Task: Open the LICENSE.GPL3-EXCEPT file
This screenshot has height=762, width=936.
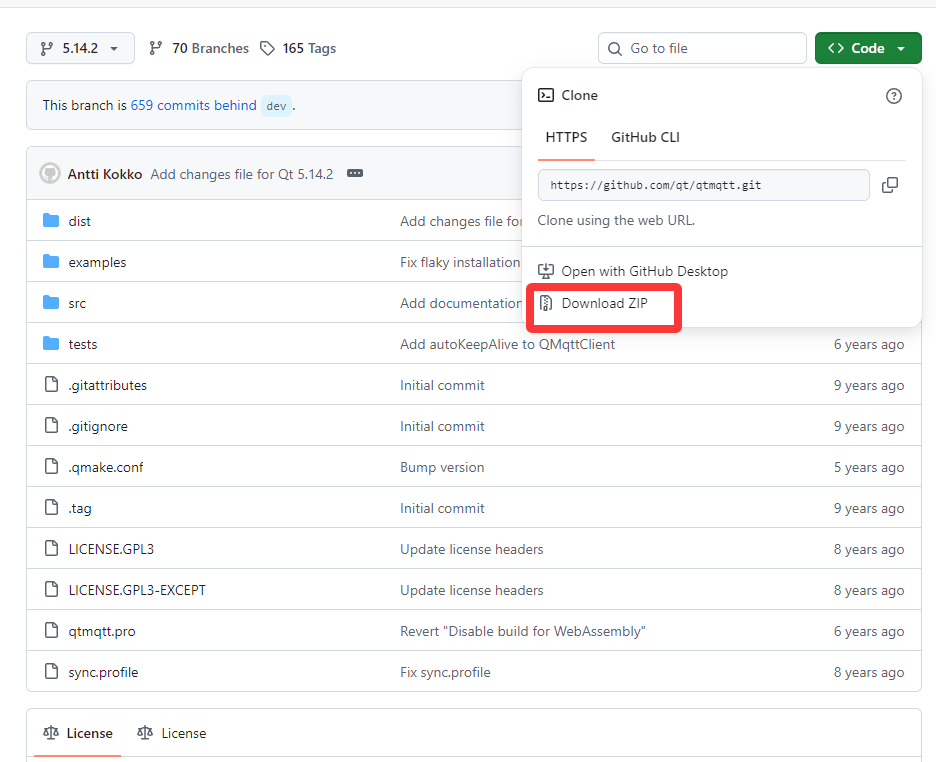Action: point(137,590)
